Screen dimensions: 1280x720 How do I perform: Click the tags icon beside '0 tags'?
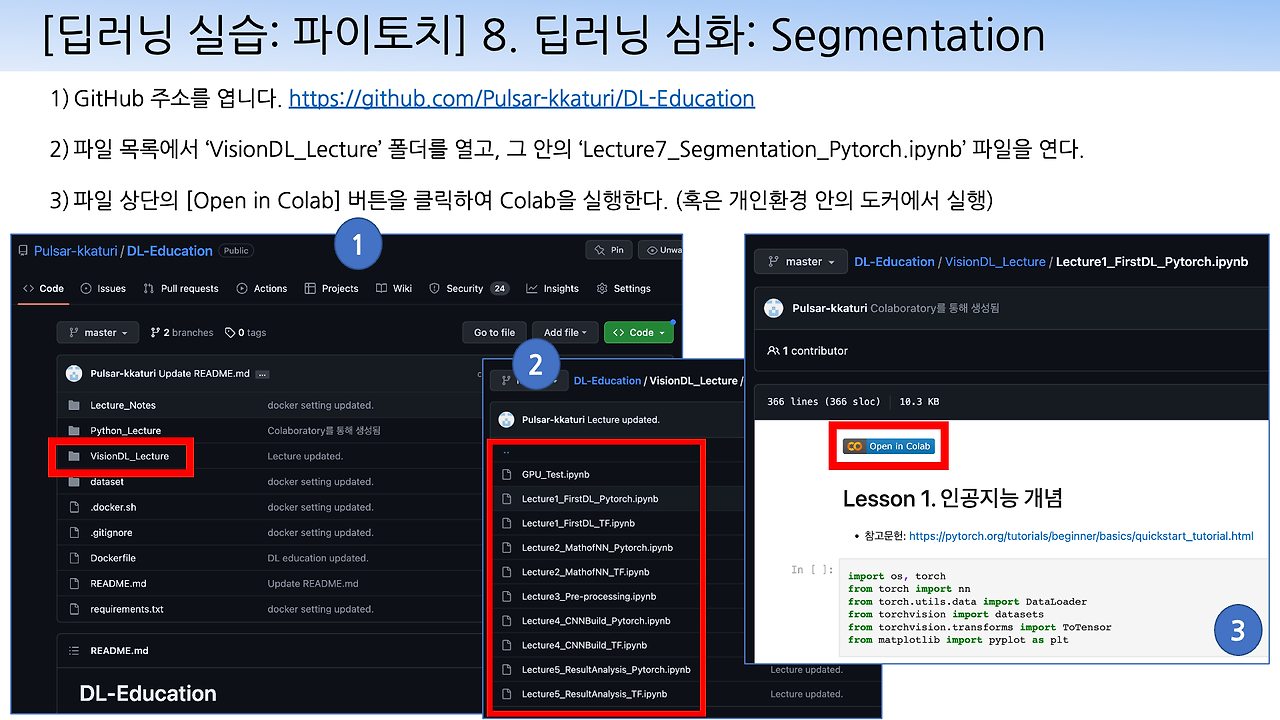(230, 332)
